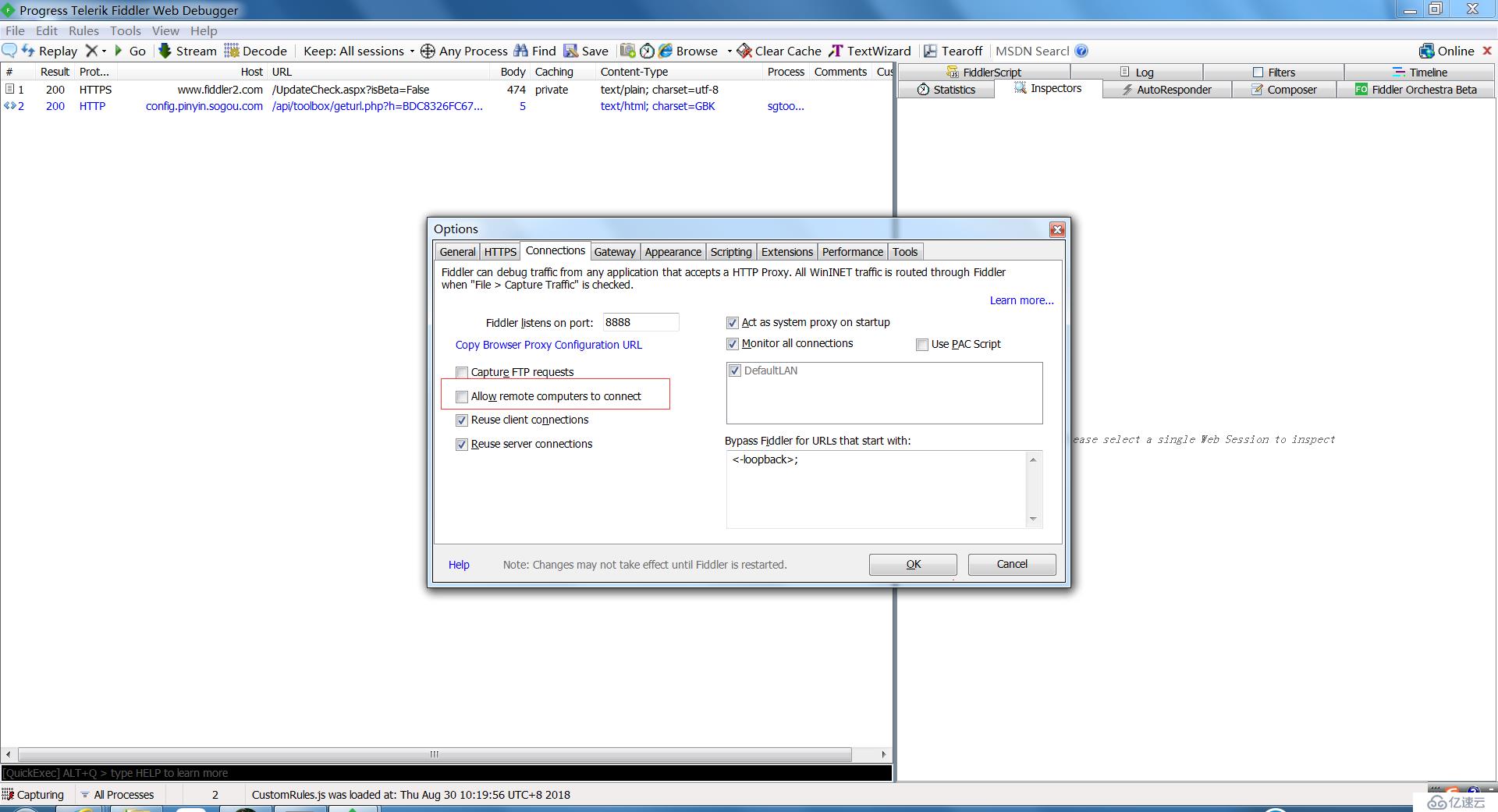Toggle Stream mode in toolbar
Screen dimensions: 1498x812
click(187, 51)
